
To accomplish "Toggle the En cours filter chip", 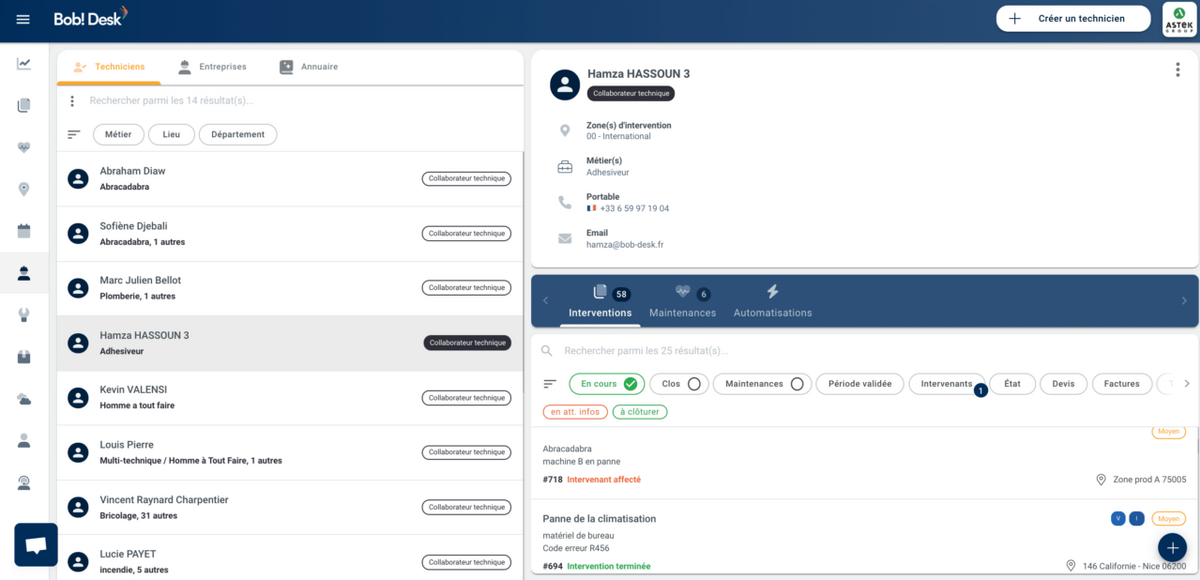I will click(x=607, y=384).
